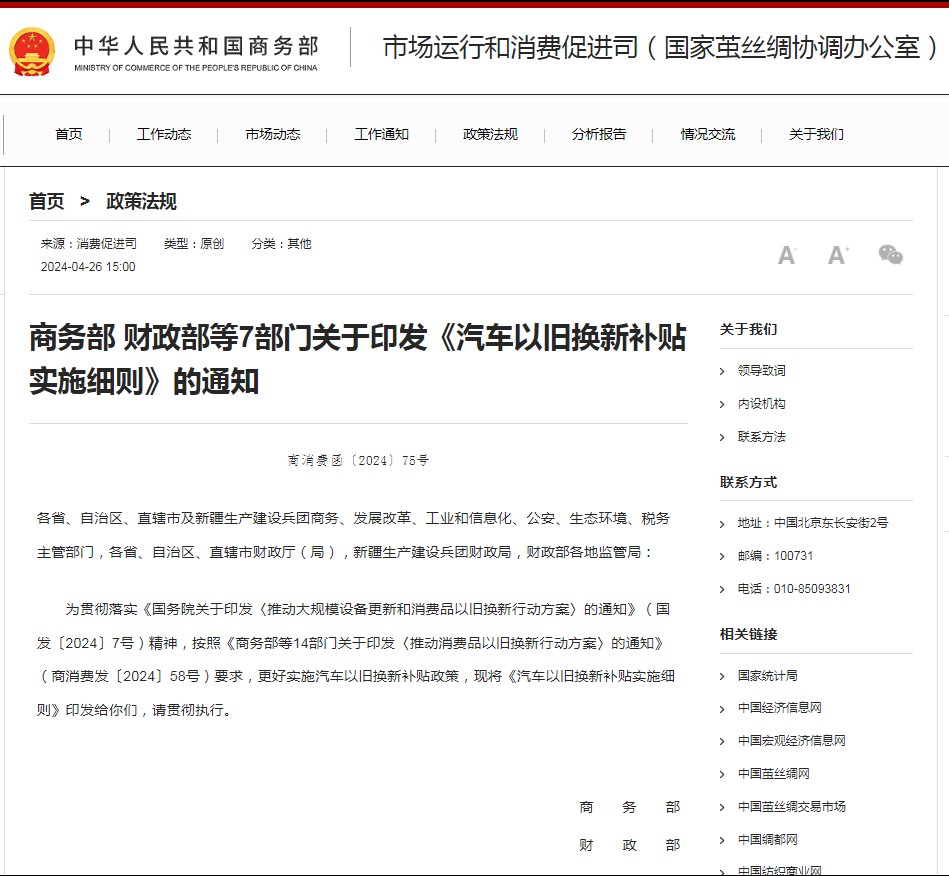949x876 pixels.
Task: Click the arrow beside 中国宏观经济信息网
Action: click(722, 742)
